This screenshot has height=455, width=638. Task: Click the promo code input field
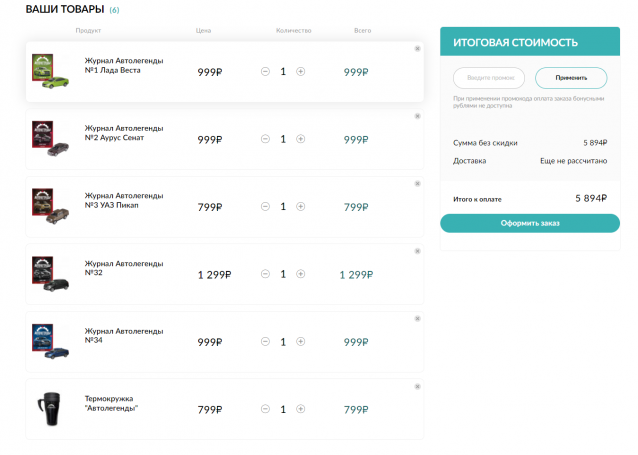(489, 78)
